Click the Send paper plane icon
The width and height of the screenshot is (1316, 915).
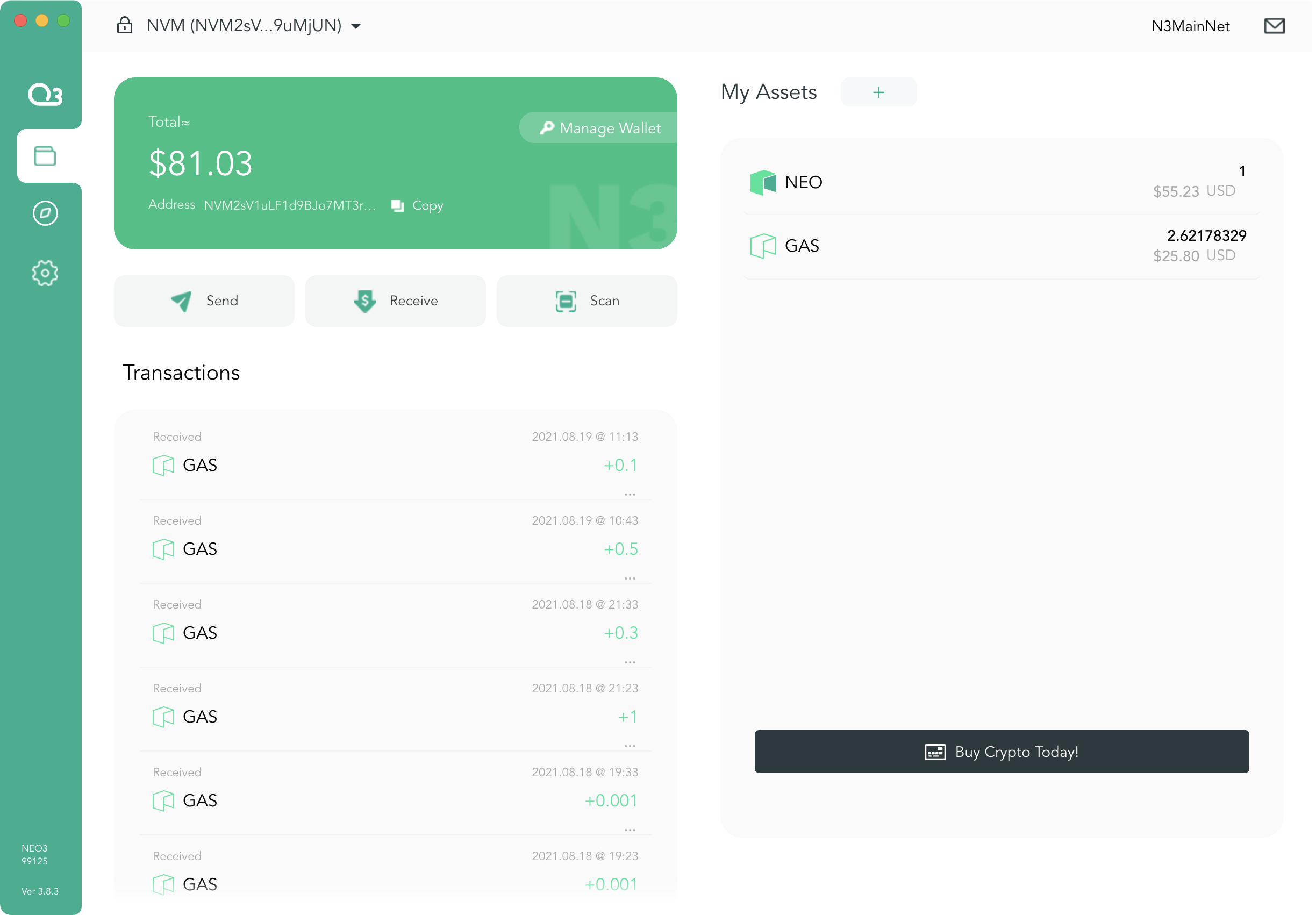181,301
